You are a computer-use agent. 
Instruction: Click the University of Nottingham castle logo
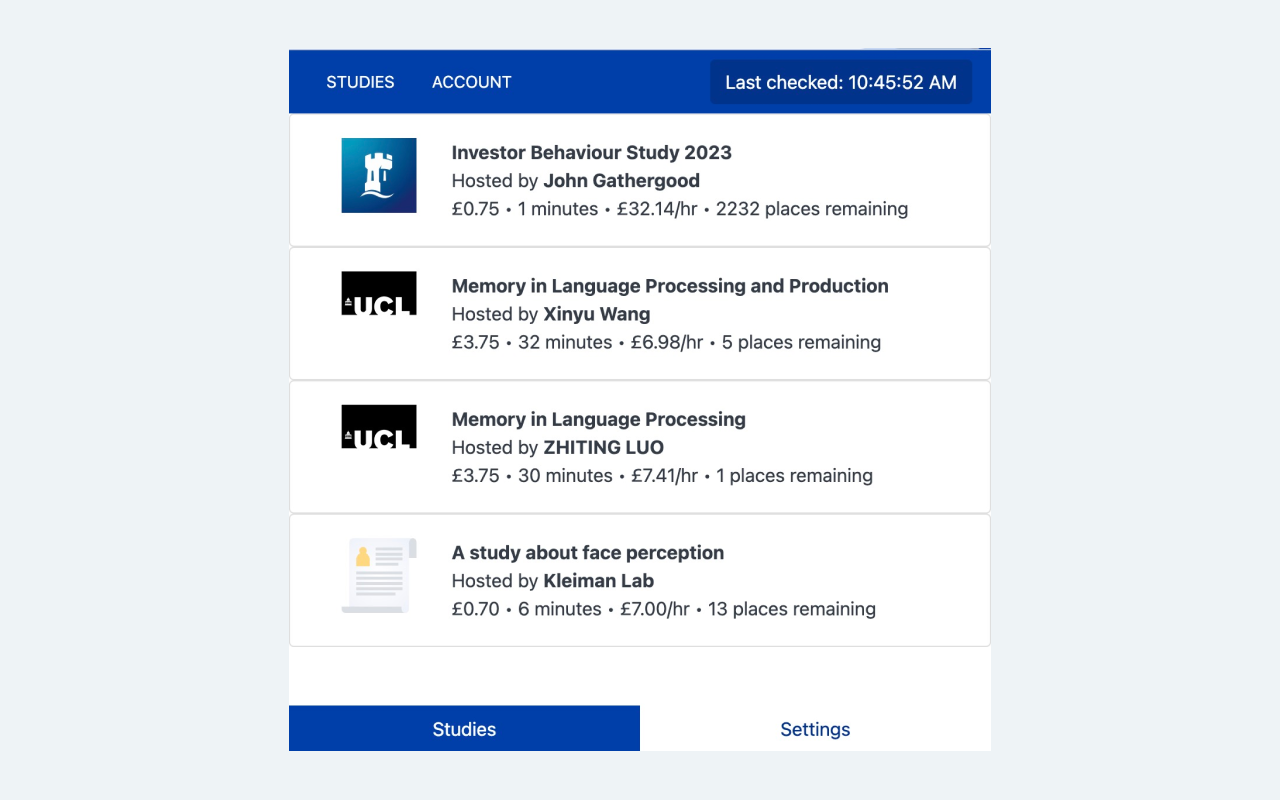[x=379, y=175]
